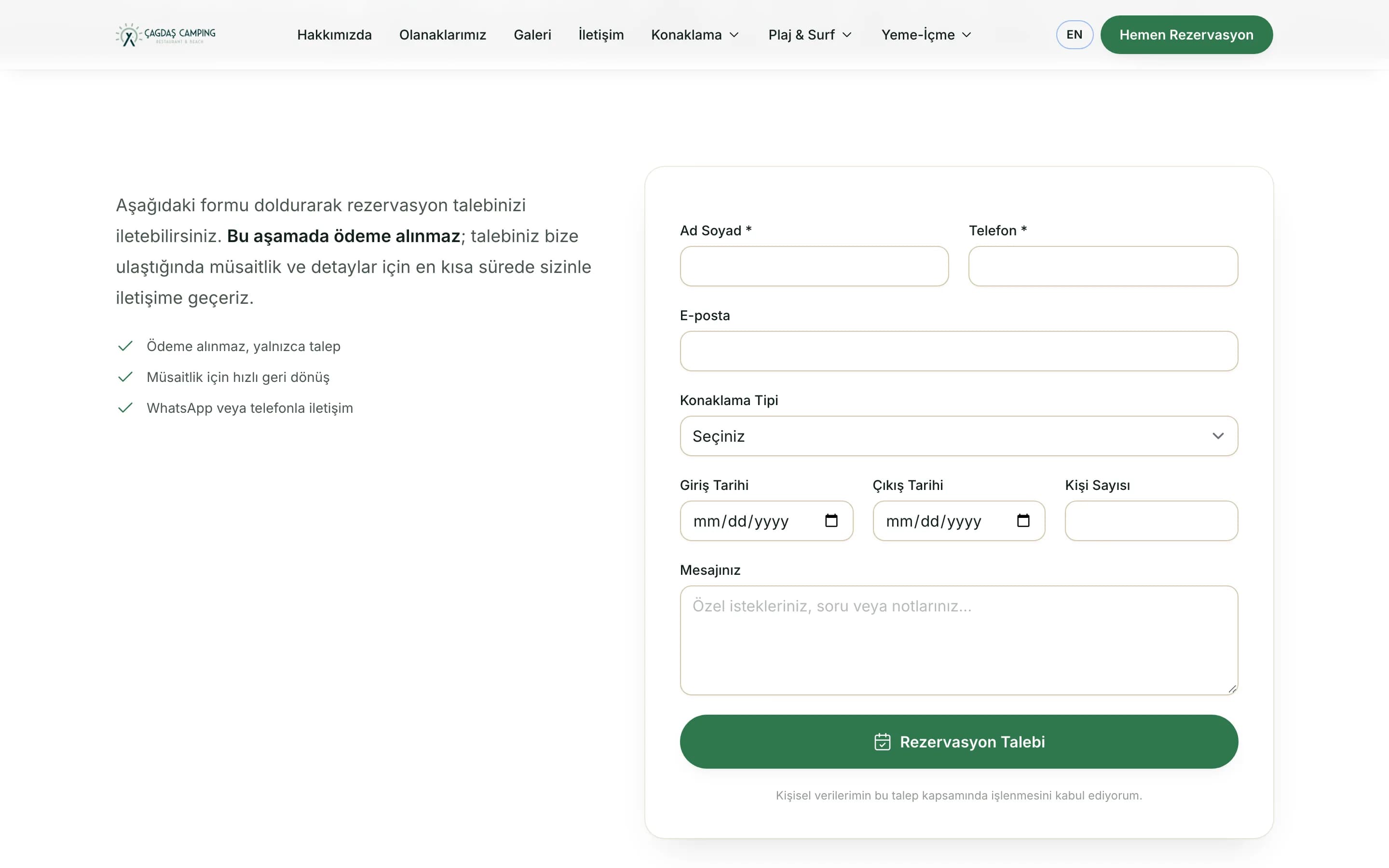Click the "Mesajınız" label
This screenshot has height=868, width=1389.
point(710,570)
